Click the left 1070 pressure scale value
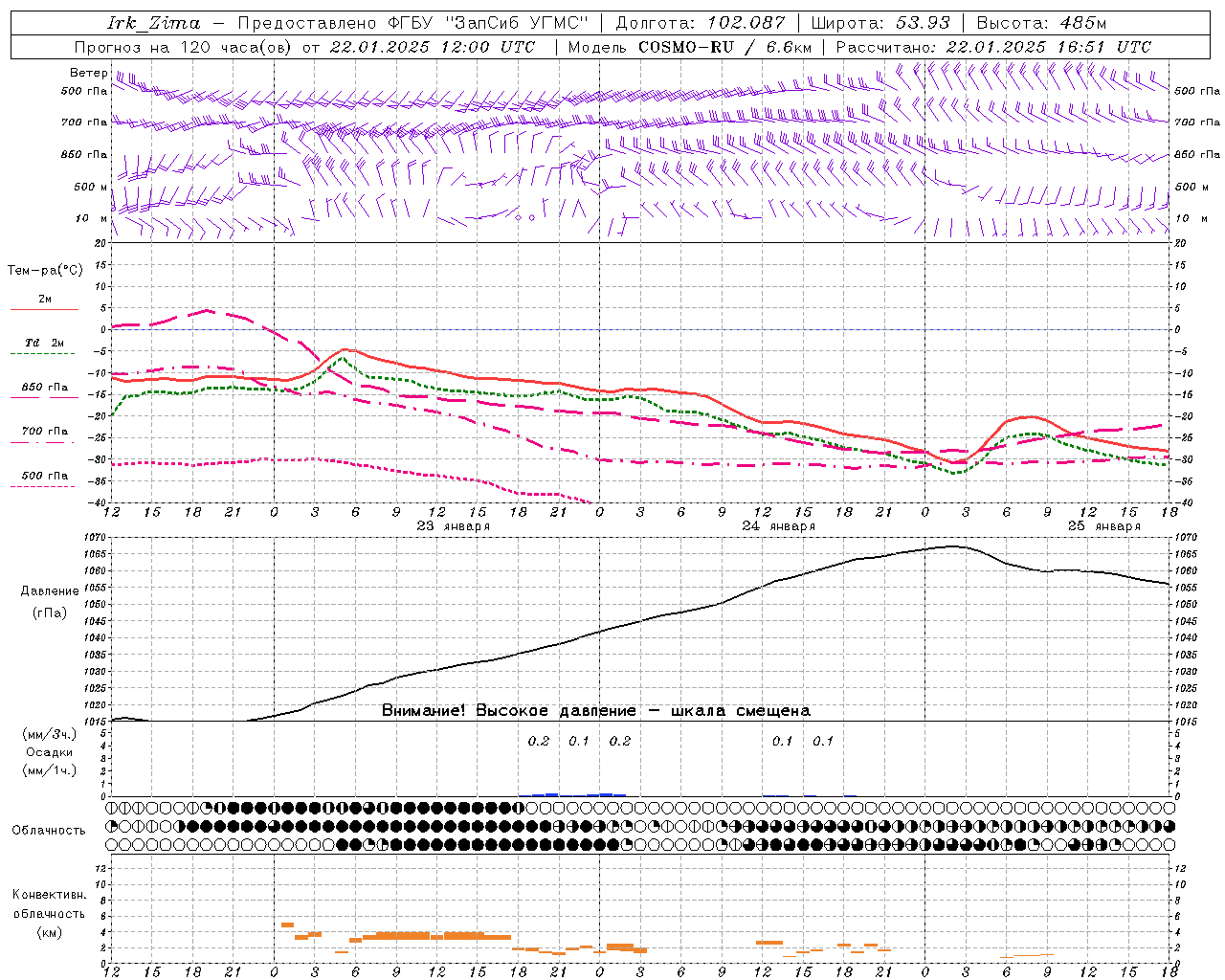 coord(96,538)
